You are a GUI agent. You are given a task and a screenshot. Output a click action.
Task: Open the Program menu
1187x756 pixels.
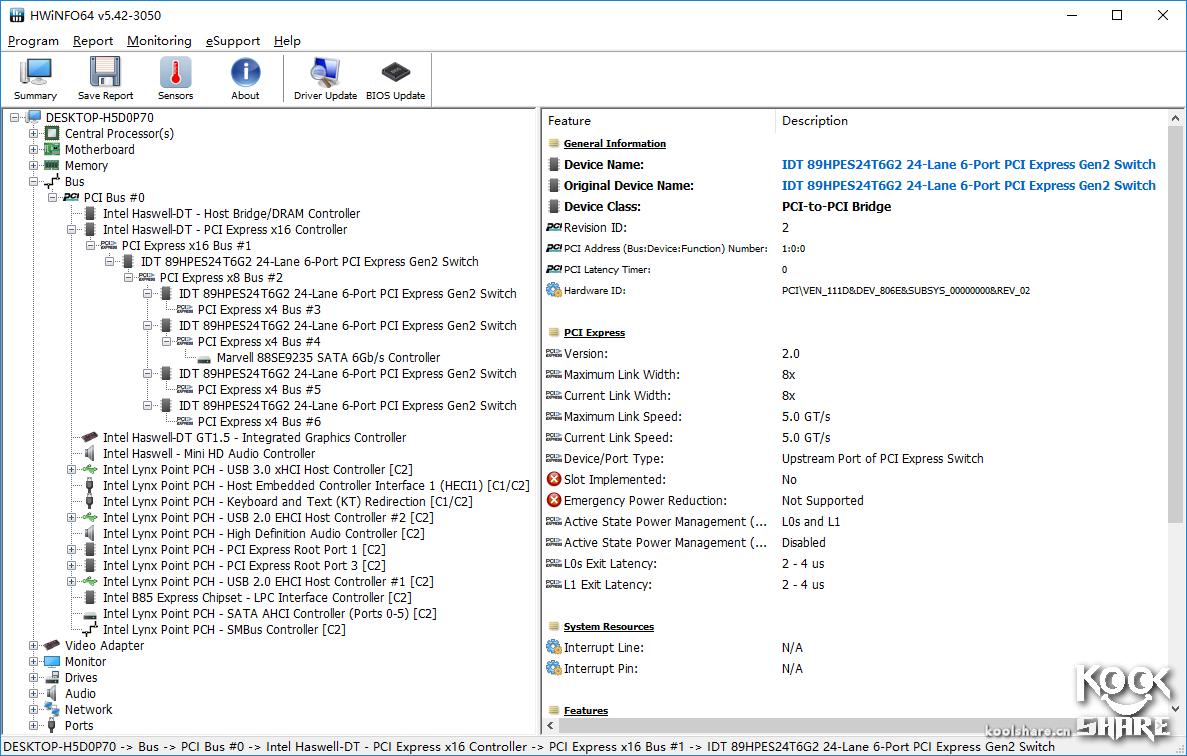[33, 41]
